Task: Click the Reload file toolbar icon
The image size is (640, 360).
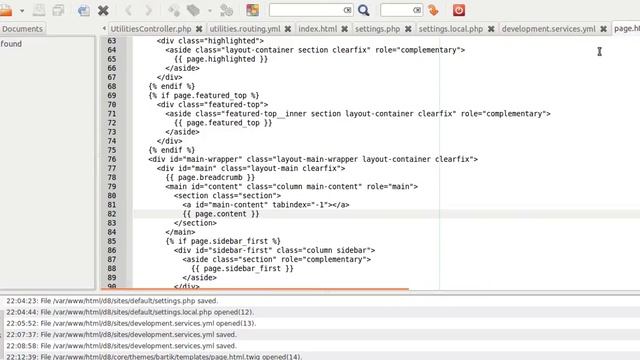Action: pyautogui.click(x=84, y=10)
